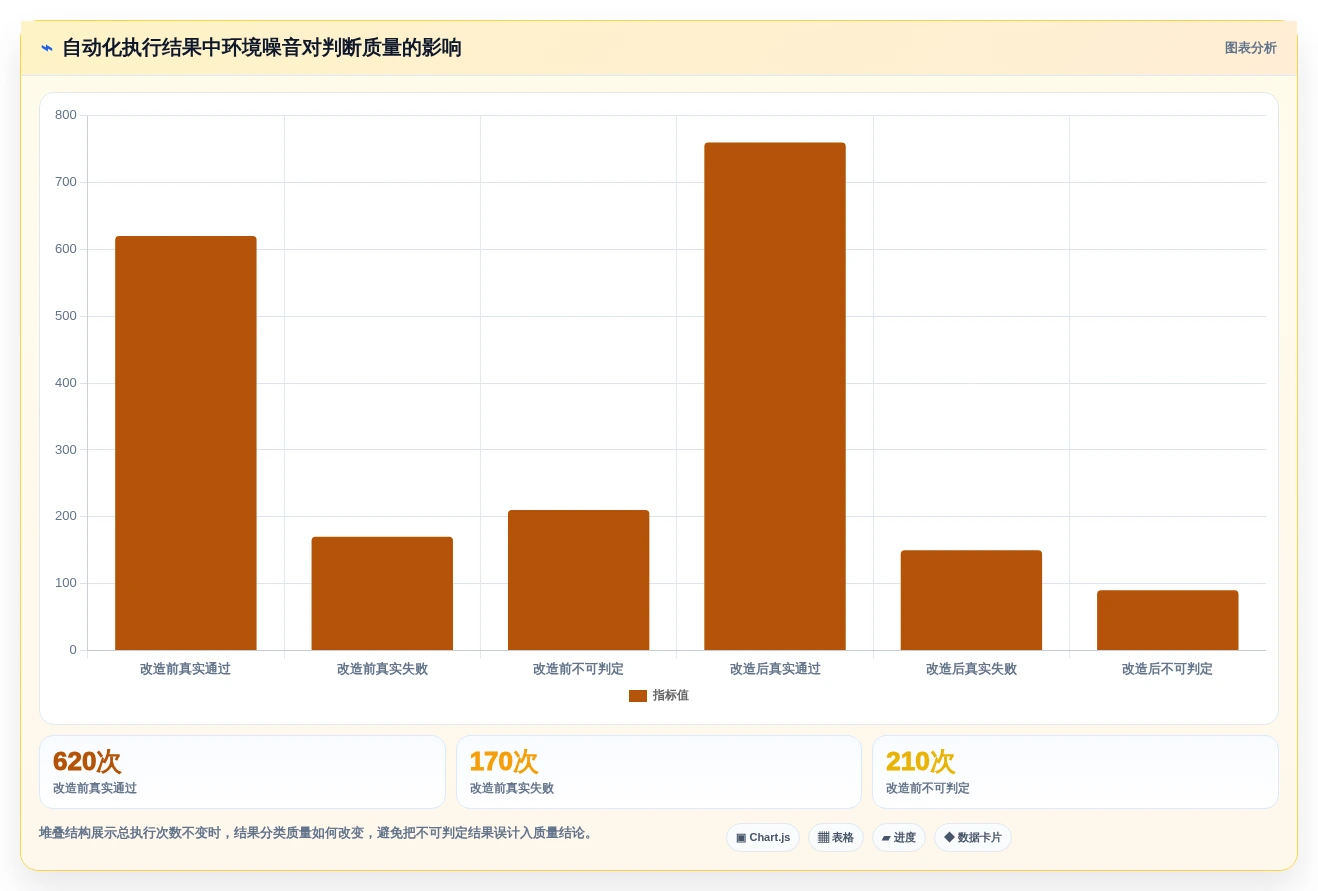Screen dimensions: 1318x891
Task: Click the 改造后真实通过 bar in chart
Action: coord(775,396)
